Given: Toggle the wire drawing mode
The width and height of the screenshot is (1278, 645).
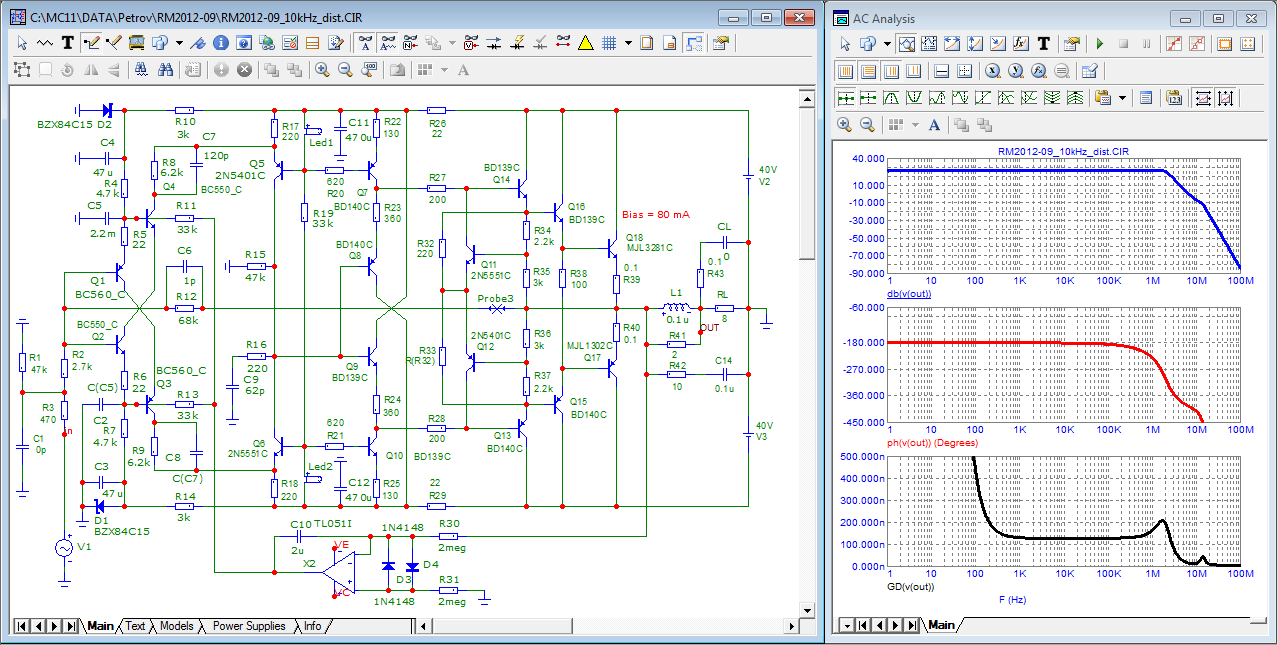Looking at the screenshot, I should click(92, 43).
